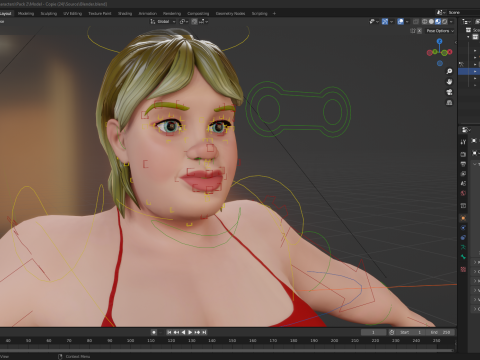This screenshot has width=480, height=360.
Task: Open the properties editor type dropdown
Action: [466, 130]
